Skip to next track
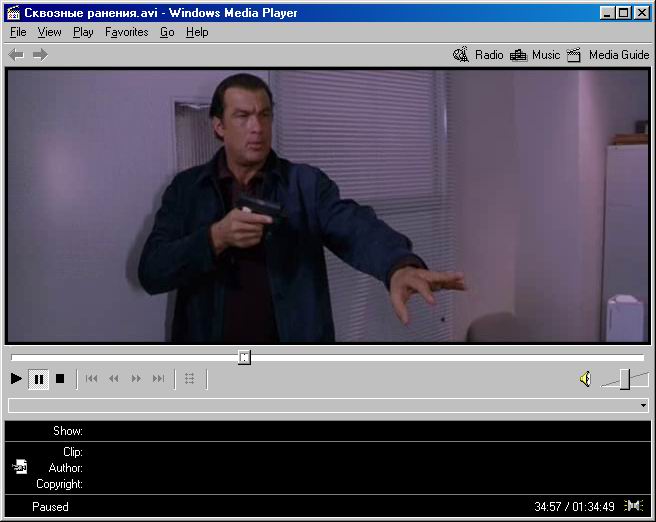 click(158, 379)
